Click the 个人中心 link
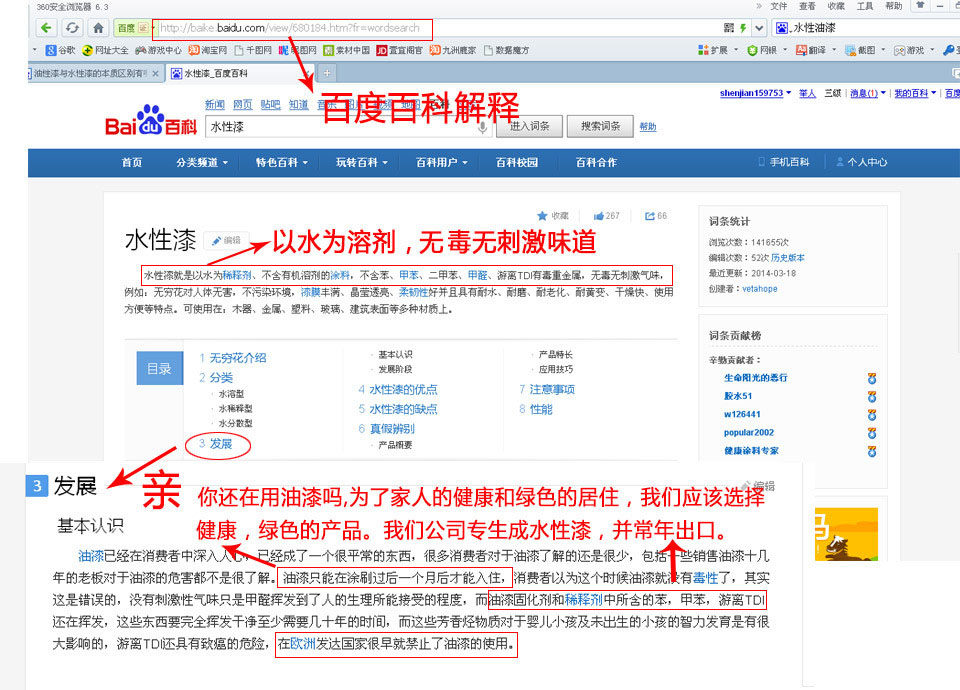 [862, 162]
